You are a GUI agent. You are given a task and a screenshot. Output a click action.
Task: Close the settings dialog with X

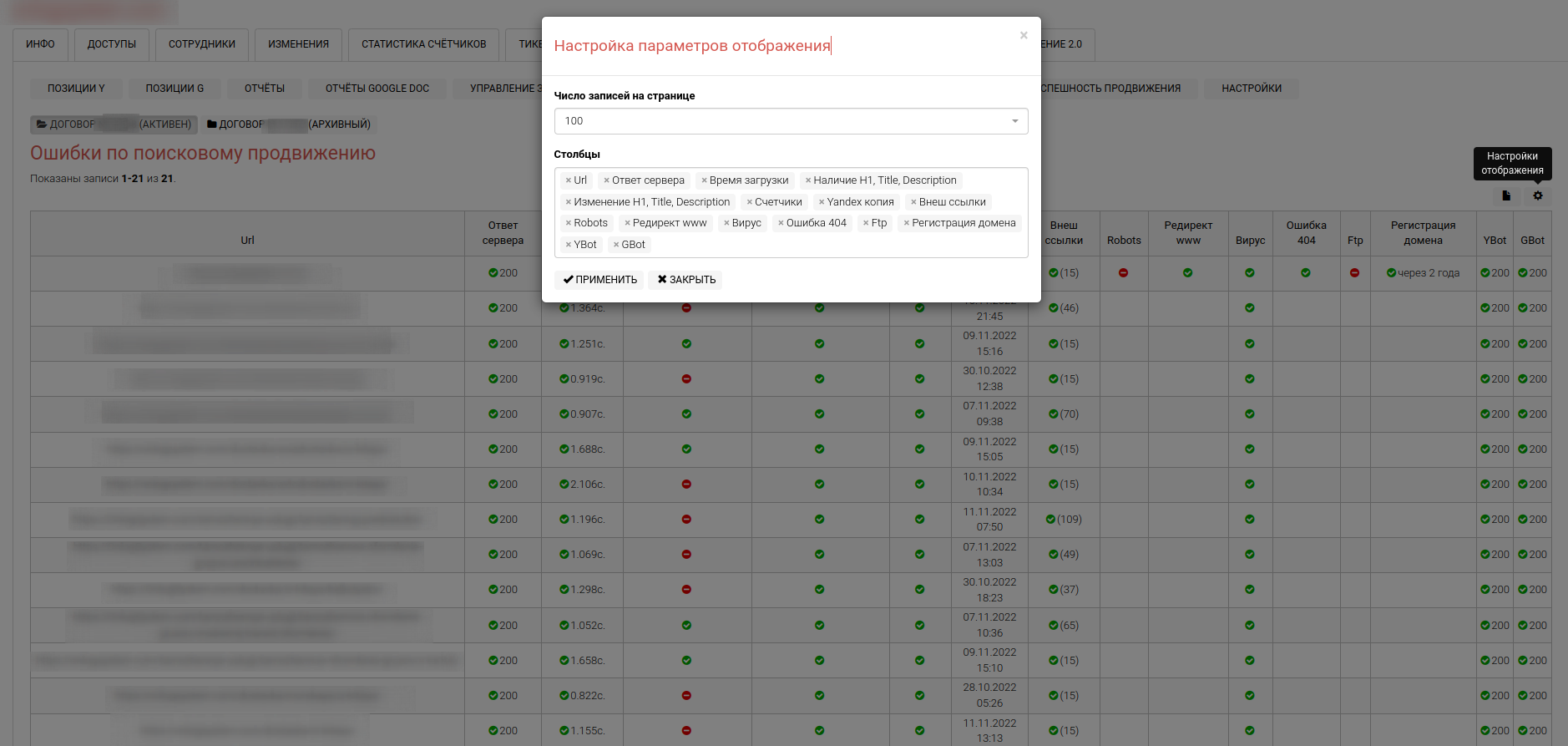click(1024, 35)
